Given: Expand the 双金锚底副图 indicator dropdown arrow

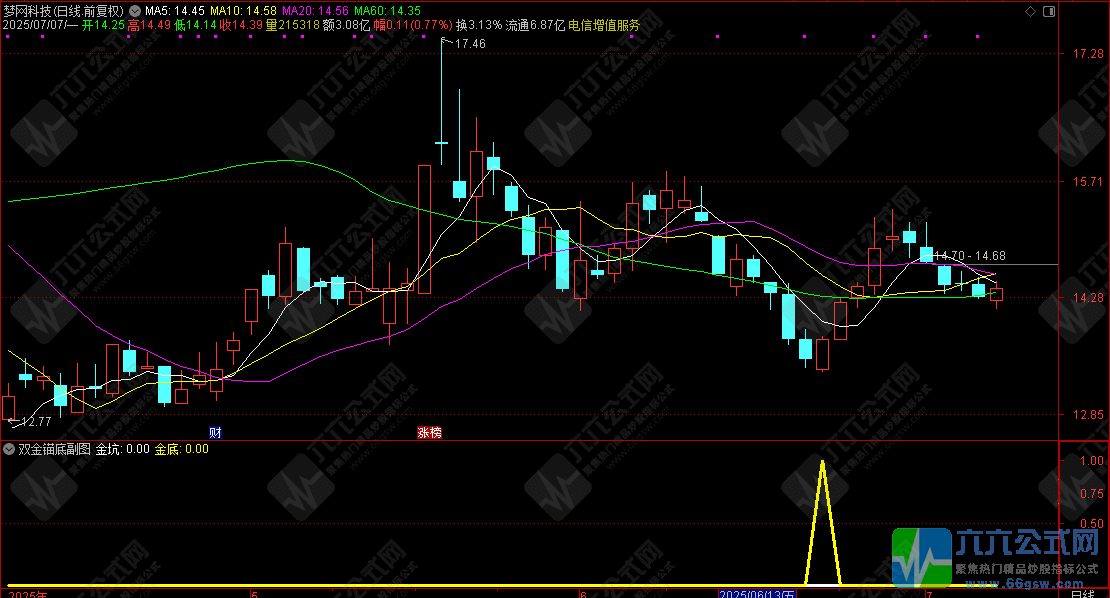Looking at the screenshot, I should (x=9, y=450).
